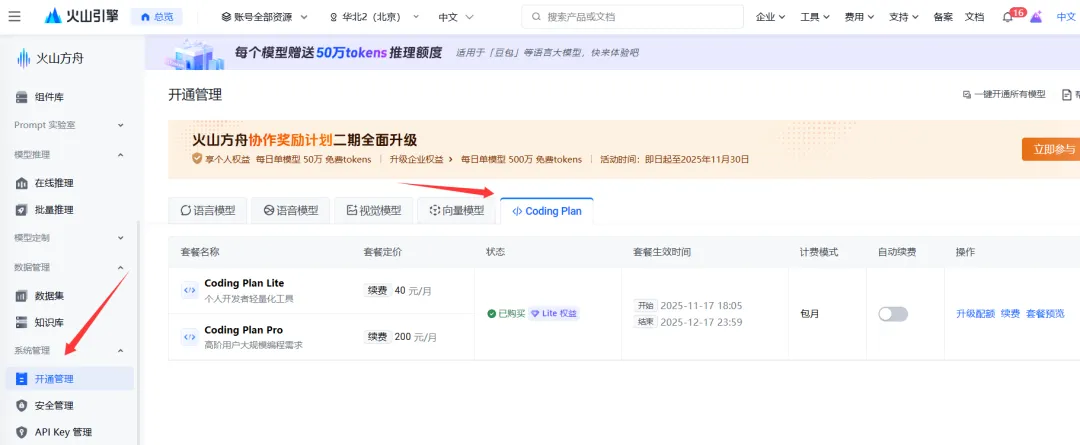Image resolution: width=1080 pixels, height=445 pixels.
Task: Click the 火山引擎 logo
Action: click(81, 17)
